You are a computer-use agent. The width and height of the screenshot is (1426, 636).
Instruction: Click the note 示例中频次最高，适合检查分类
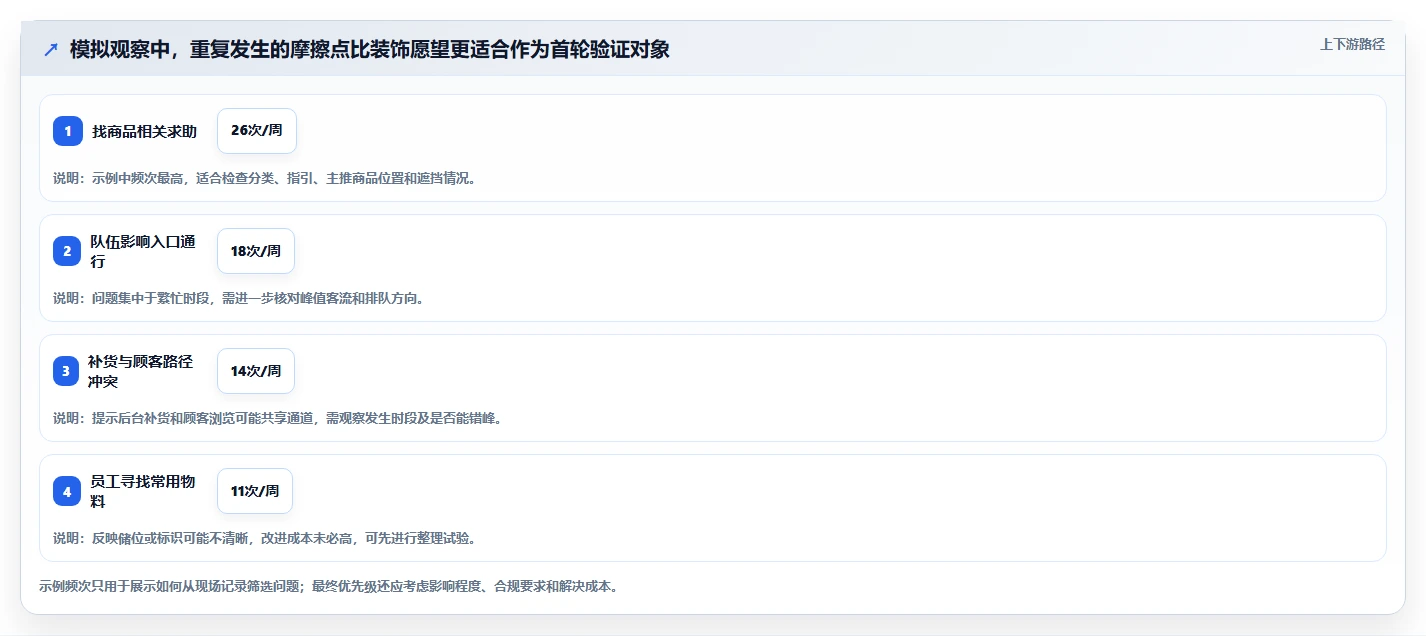[x=265, y=178]
